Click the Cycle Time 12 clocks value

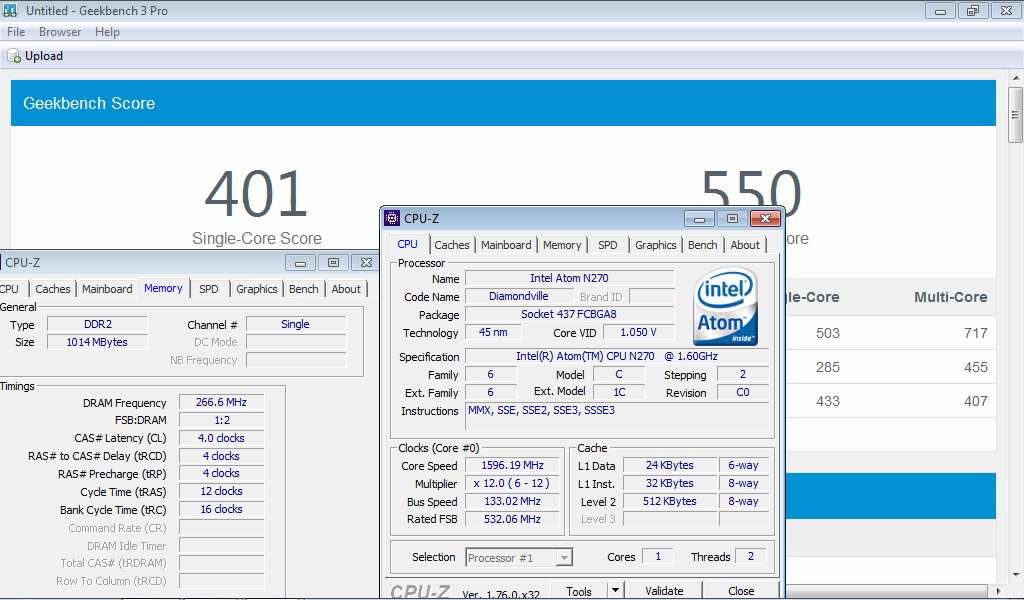tap(221, 491)
